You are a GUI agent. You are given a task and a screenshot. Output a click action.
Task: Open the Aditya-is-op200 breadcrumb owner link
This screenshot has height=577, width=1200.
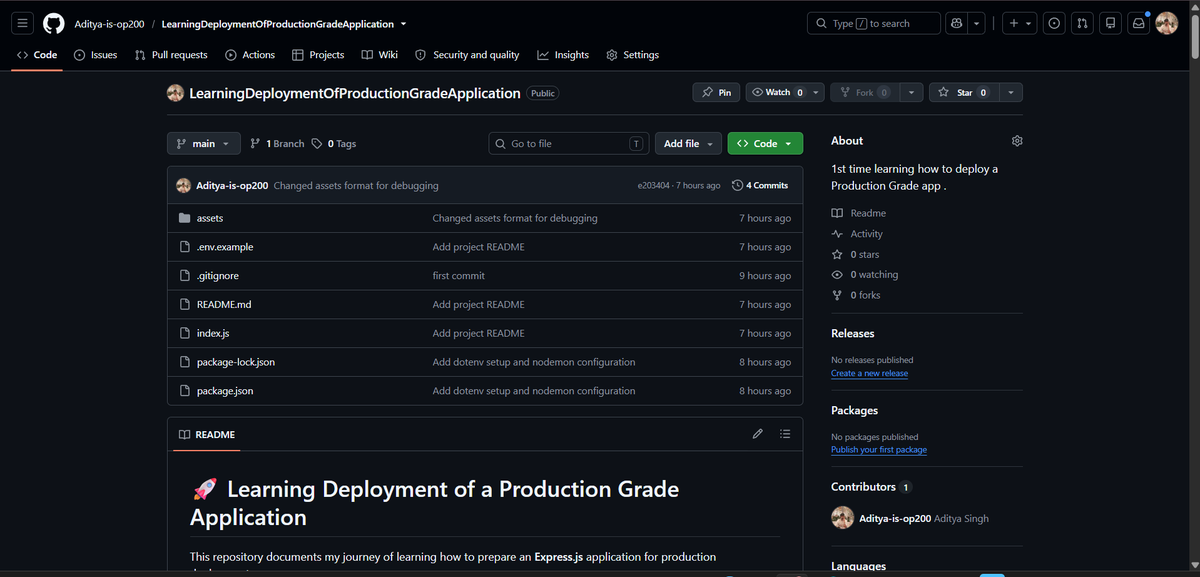[110, 24]
